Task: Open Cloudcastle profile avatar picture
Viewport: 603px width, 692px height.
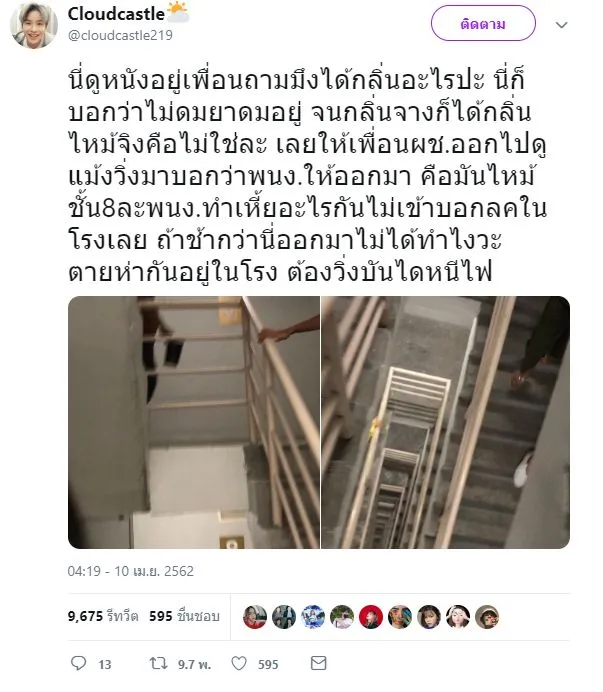Action: pyautogui.click(x=34, y=25)
